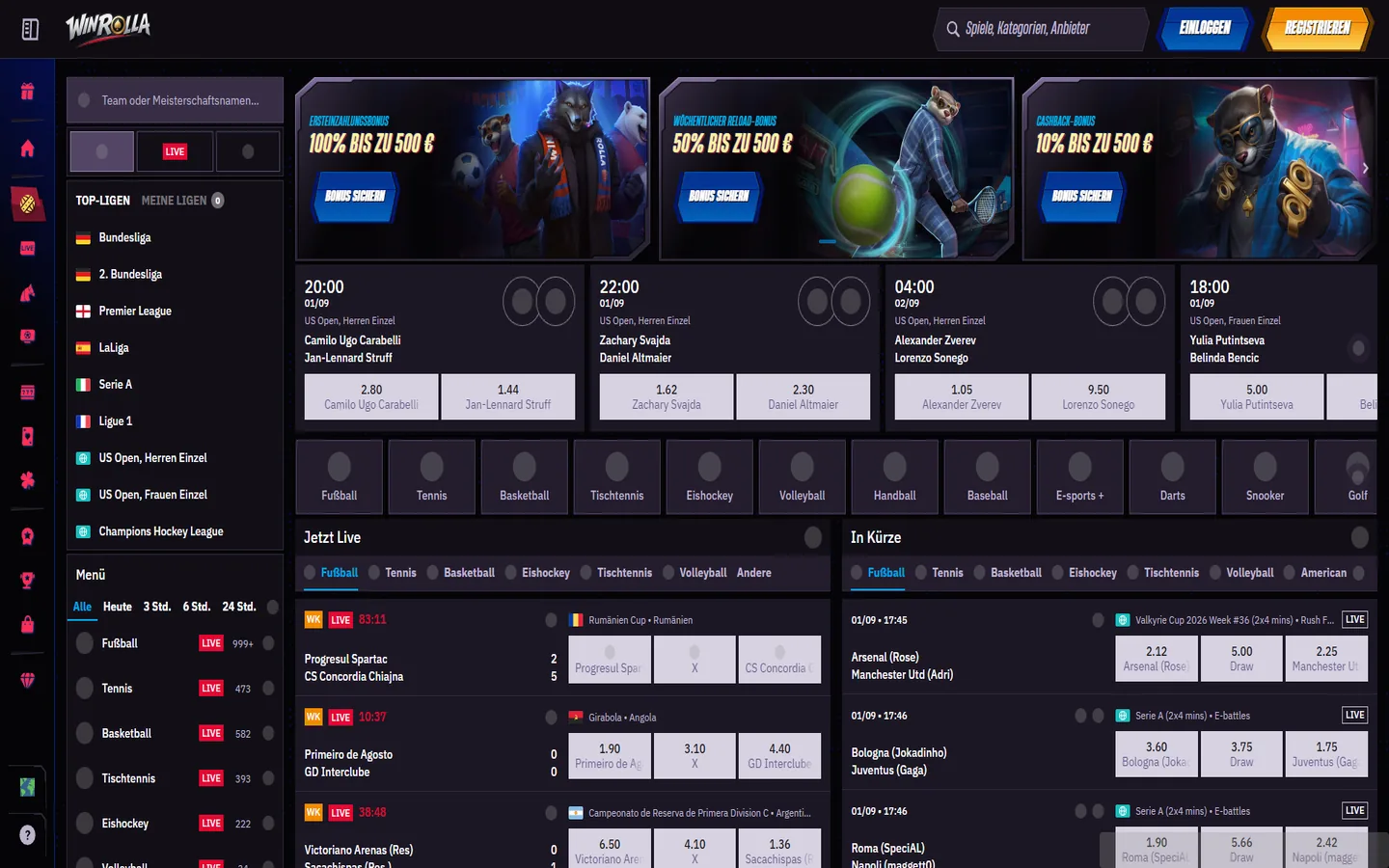Screen dimensions: 1389x868
Task: Open the diamond VIP sidebar icon
Action: (27, 681)
